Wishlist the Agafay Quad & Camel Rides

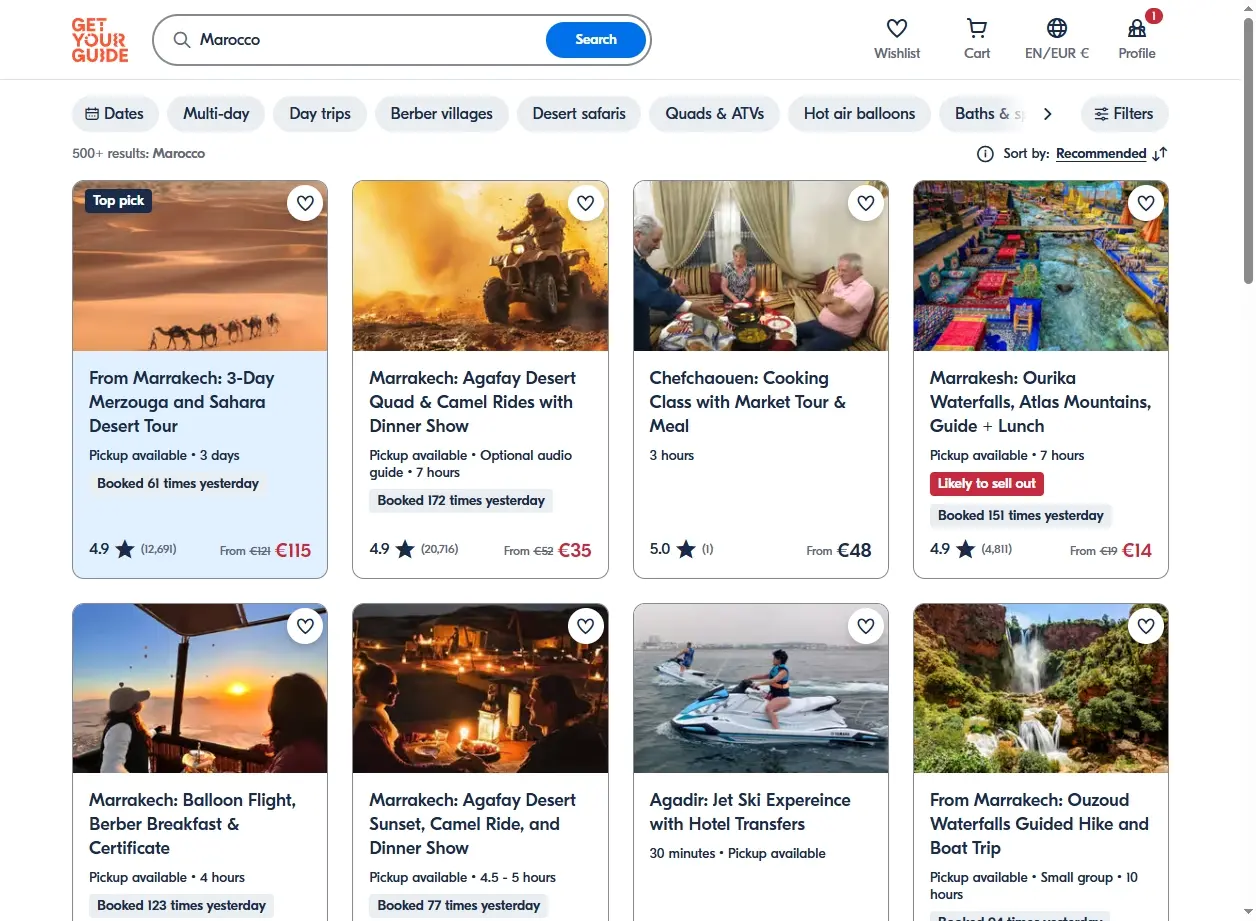[585, 203]
